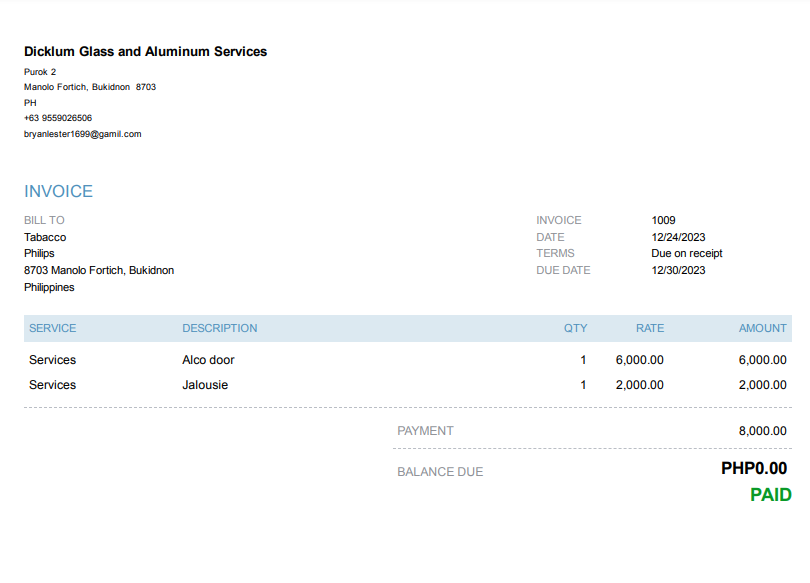Screen dimensions: 810x583
Task: Click the DESCRIPTION column header
Action: 219,328
